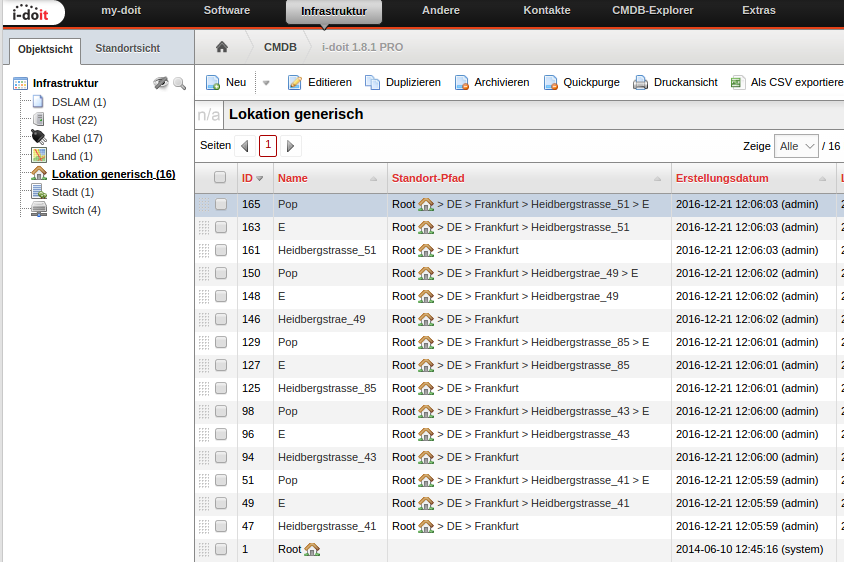This screenshot has height=562, width=844.
Task: Click the Archivieren icon
Action: point(462,82)
